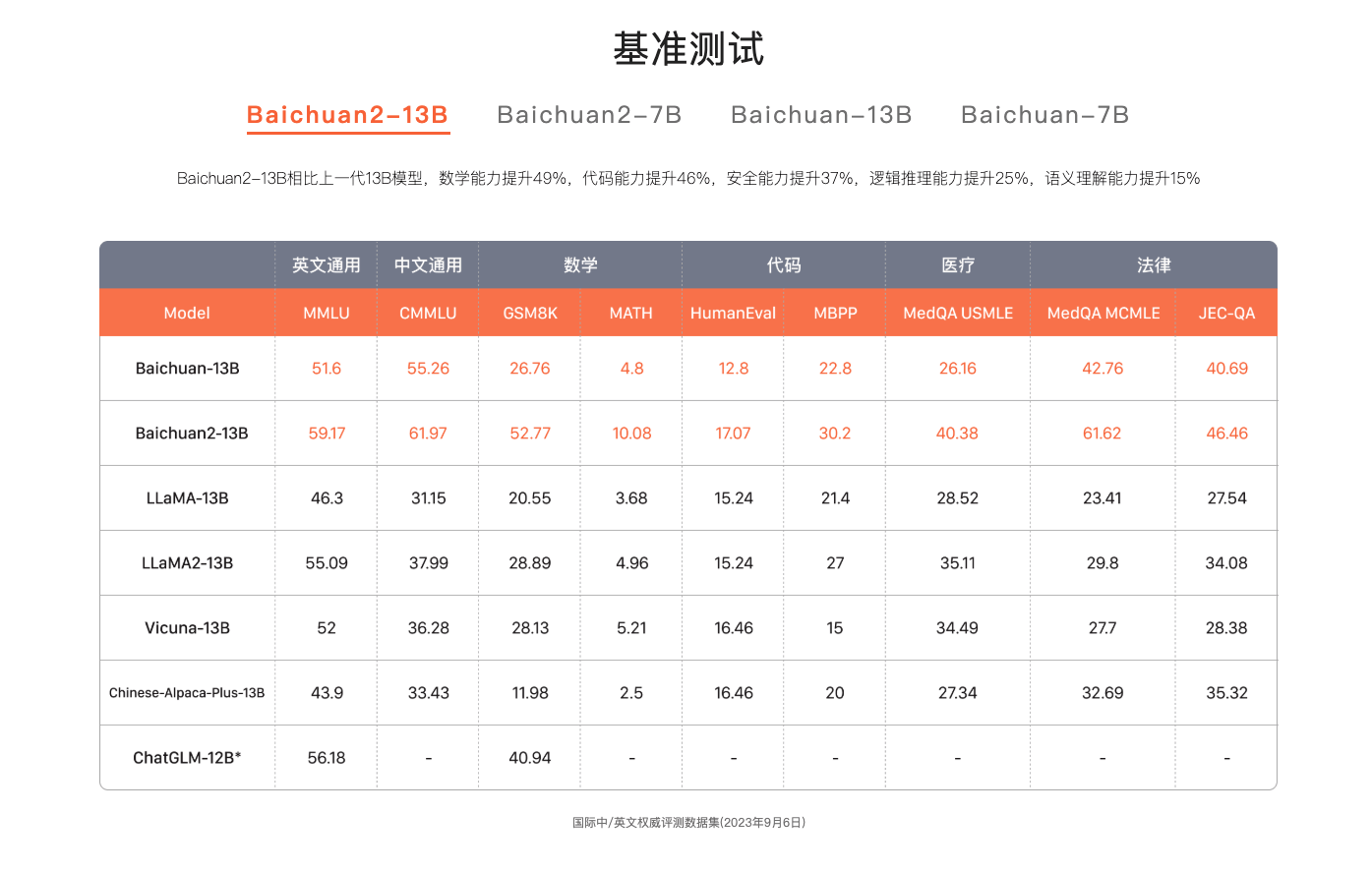Click the Baichuan-13B MMLU score 51.6
The image size is (1372, 872).
tap(327, 369)
